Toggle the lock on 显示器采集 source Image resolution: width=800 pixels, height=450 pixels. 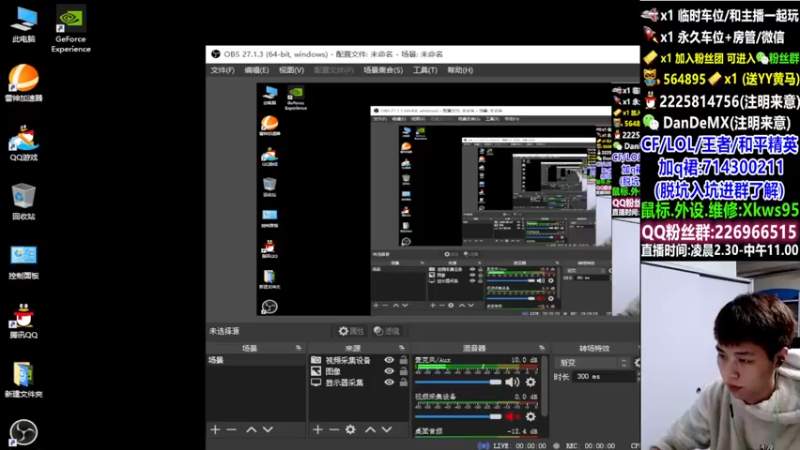[403, 383]
